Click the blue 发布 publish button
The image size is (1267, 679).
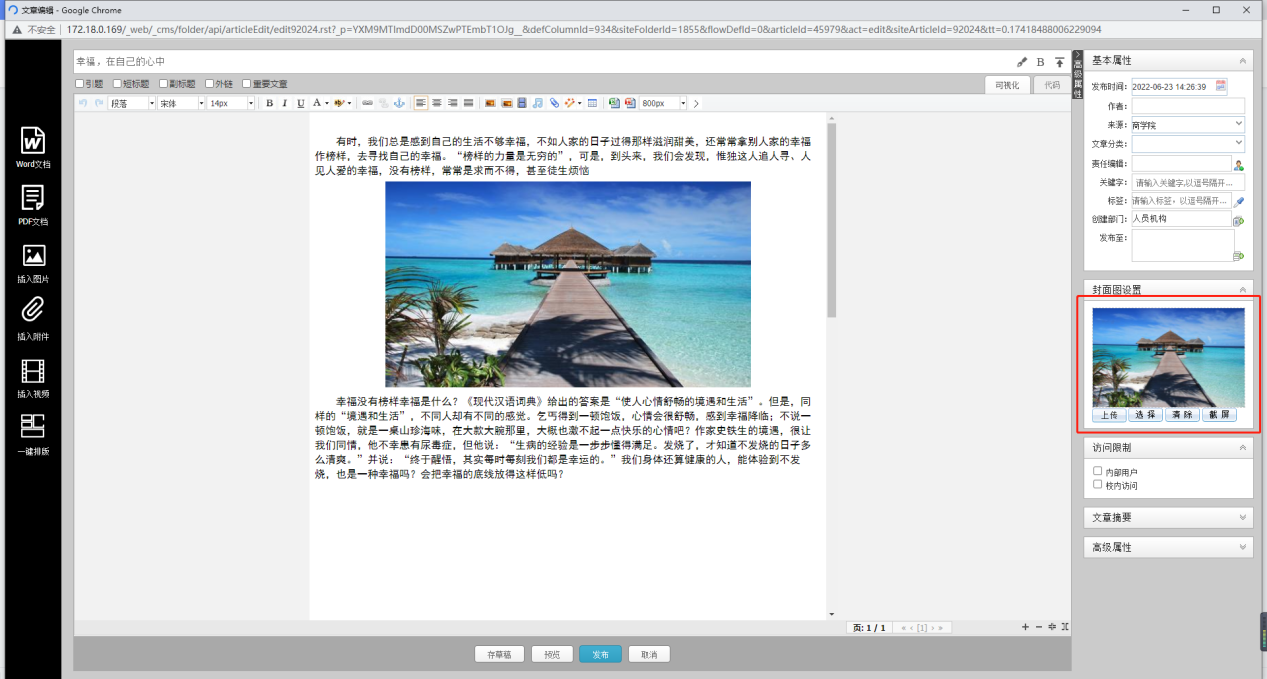point(600,655)
